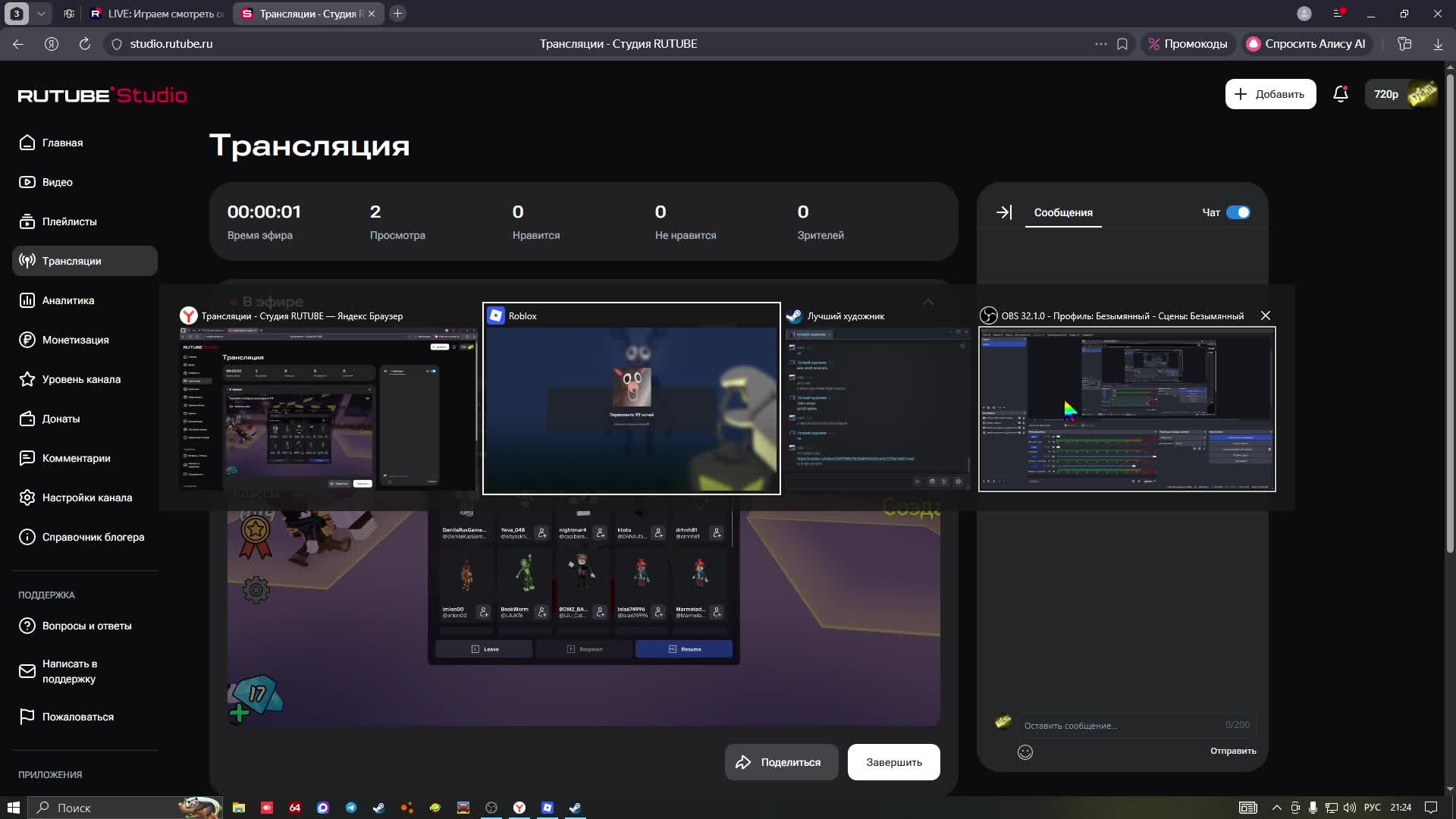The image size is (1456, 819).
Task: Click the studio.rutube.ru address bar
Action: 171,44
